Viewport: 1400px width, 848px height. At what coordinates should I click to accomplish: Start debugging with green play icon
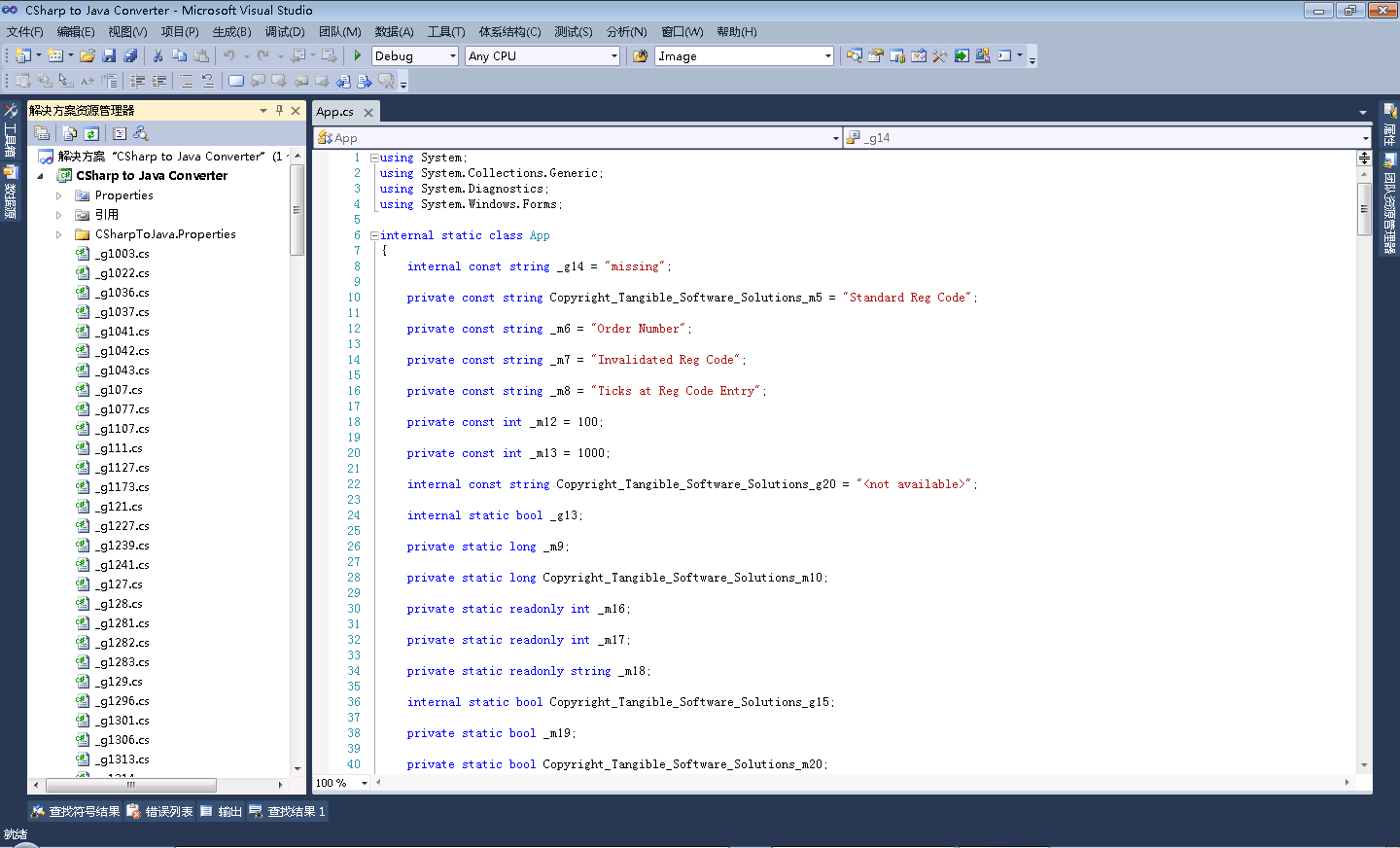pyautogui.click(x=358, y=55)
